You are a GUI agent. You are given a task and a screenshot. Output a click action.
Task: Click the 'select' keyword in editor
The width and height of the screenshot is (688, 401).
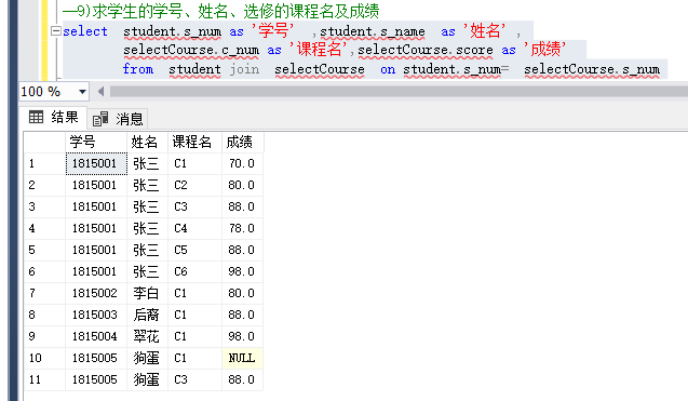pyautogui.click(x=85, y=32)
